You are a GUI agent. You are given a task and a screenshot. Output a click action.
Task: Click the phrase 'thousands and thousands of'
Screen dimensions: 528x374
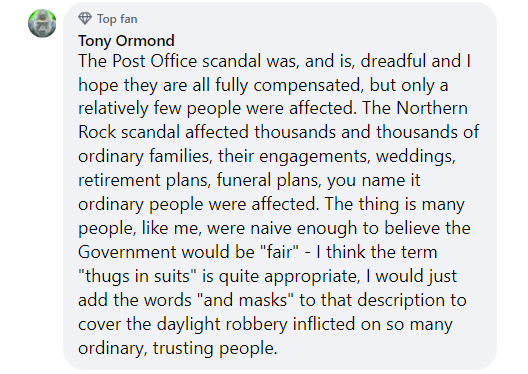tap(366, 132)
